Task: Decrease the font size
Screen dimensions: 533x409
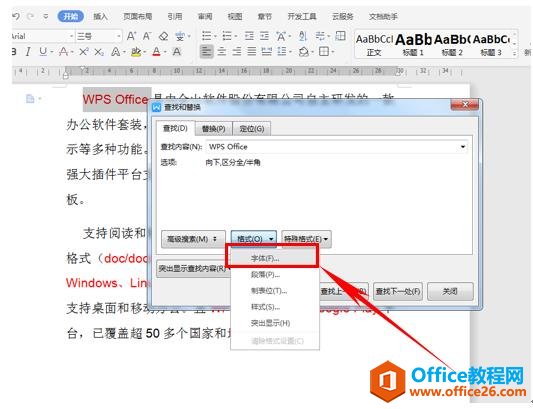Action: [x=147, y=36]
